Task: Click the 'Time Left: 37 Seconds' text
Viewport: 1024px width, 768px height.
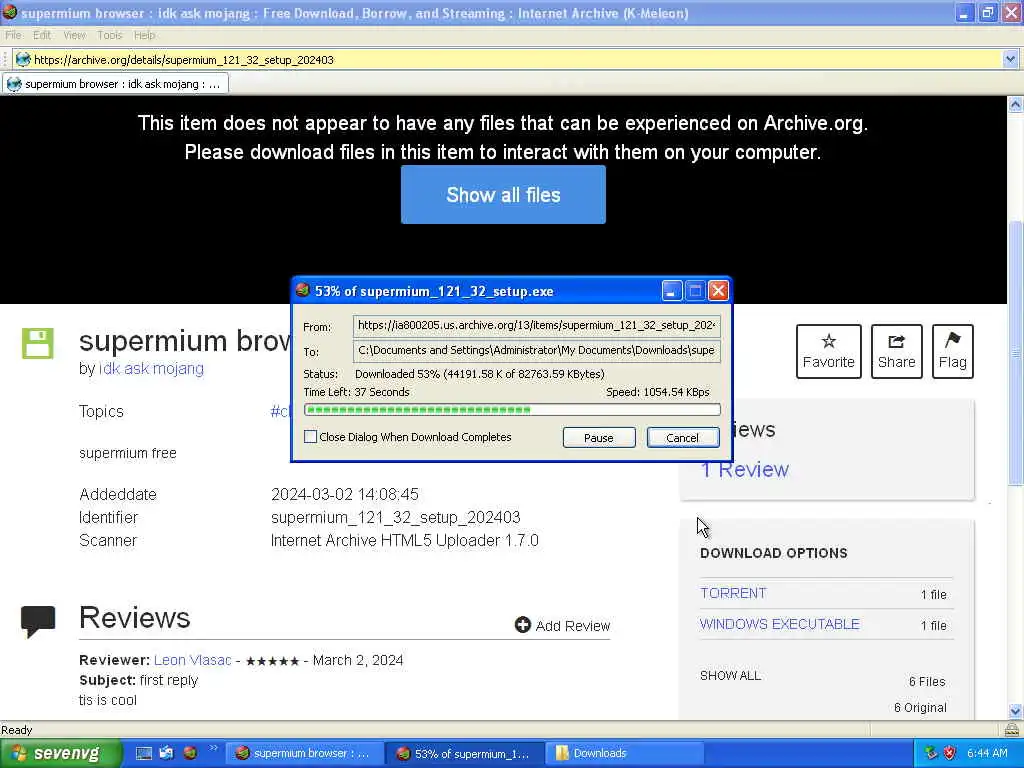Action: pyautogui.click(x=357, y=392)
